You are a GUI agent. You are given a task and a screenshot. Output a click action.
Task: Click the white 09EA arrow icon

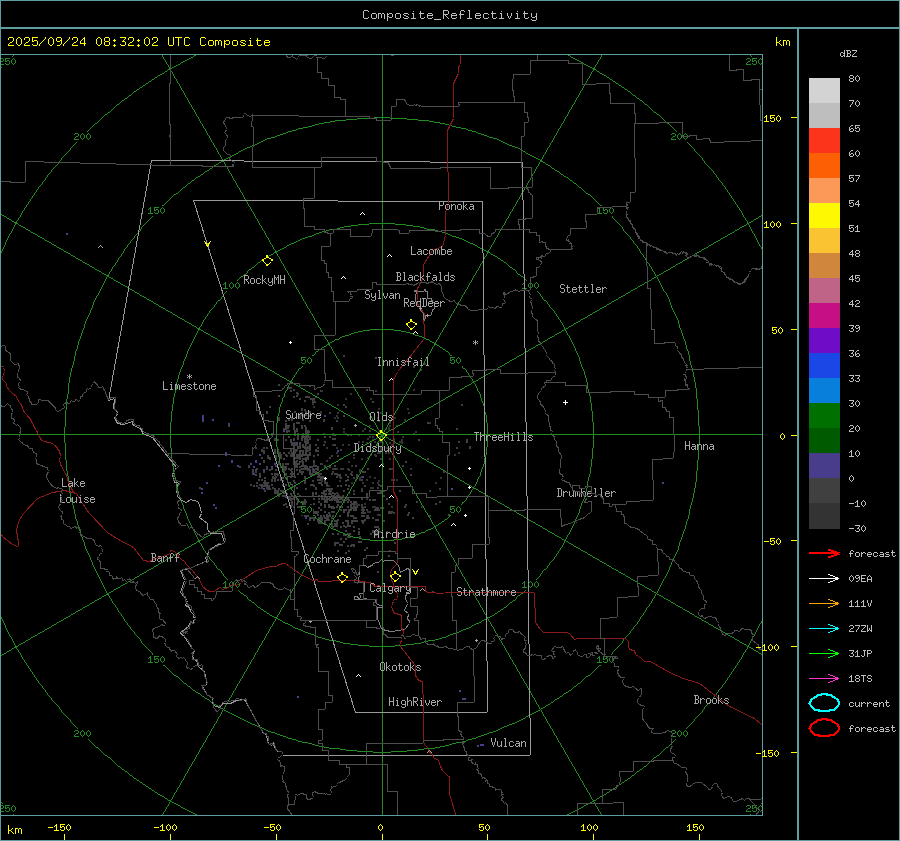pyautogui.click(x=824, y=578)
